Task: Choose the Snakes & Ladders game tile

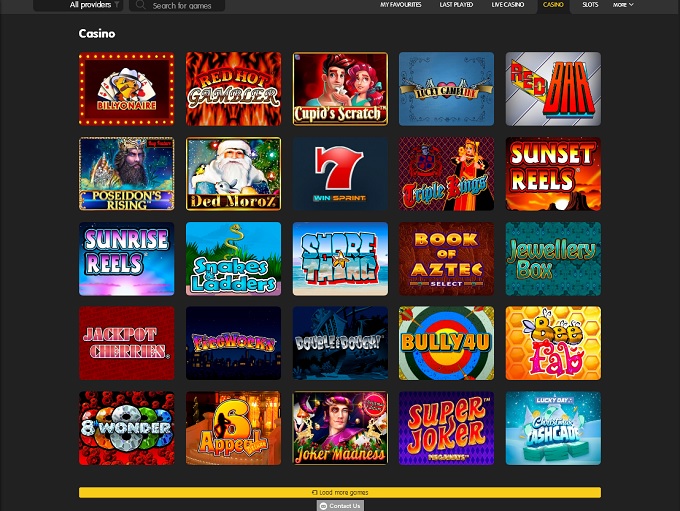Action: [233, 259]
